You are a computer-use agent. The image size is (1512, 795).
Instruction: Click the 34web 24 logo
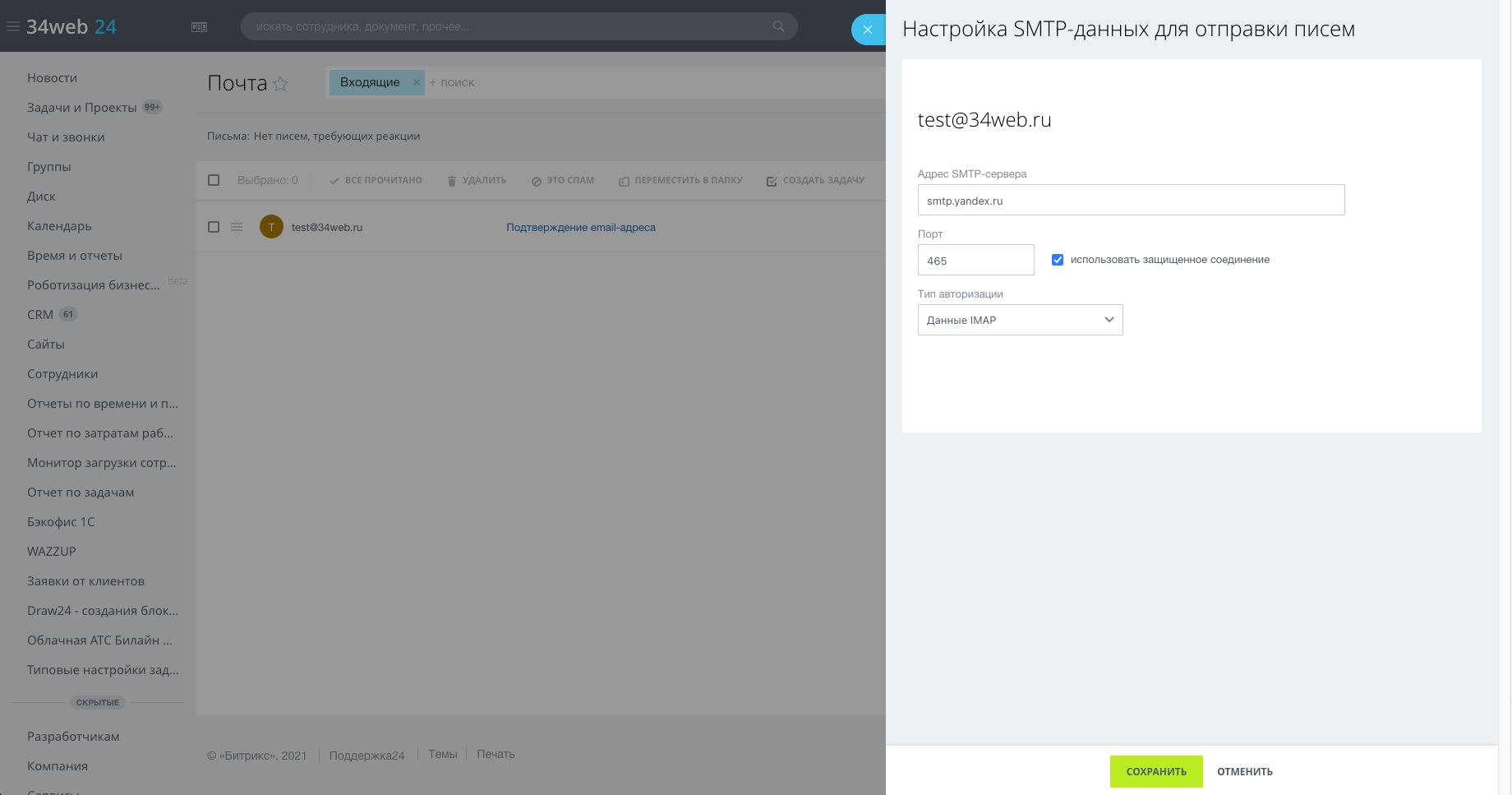click(71, 27)
